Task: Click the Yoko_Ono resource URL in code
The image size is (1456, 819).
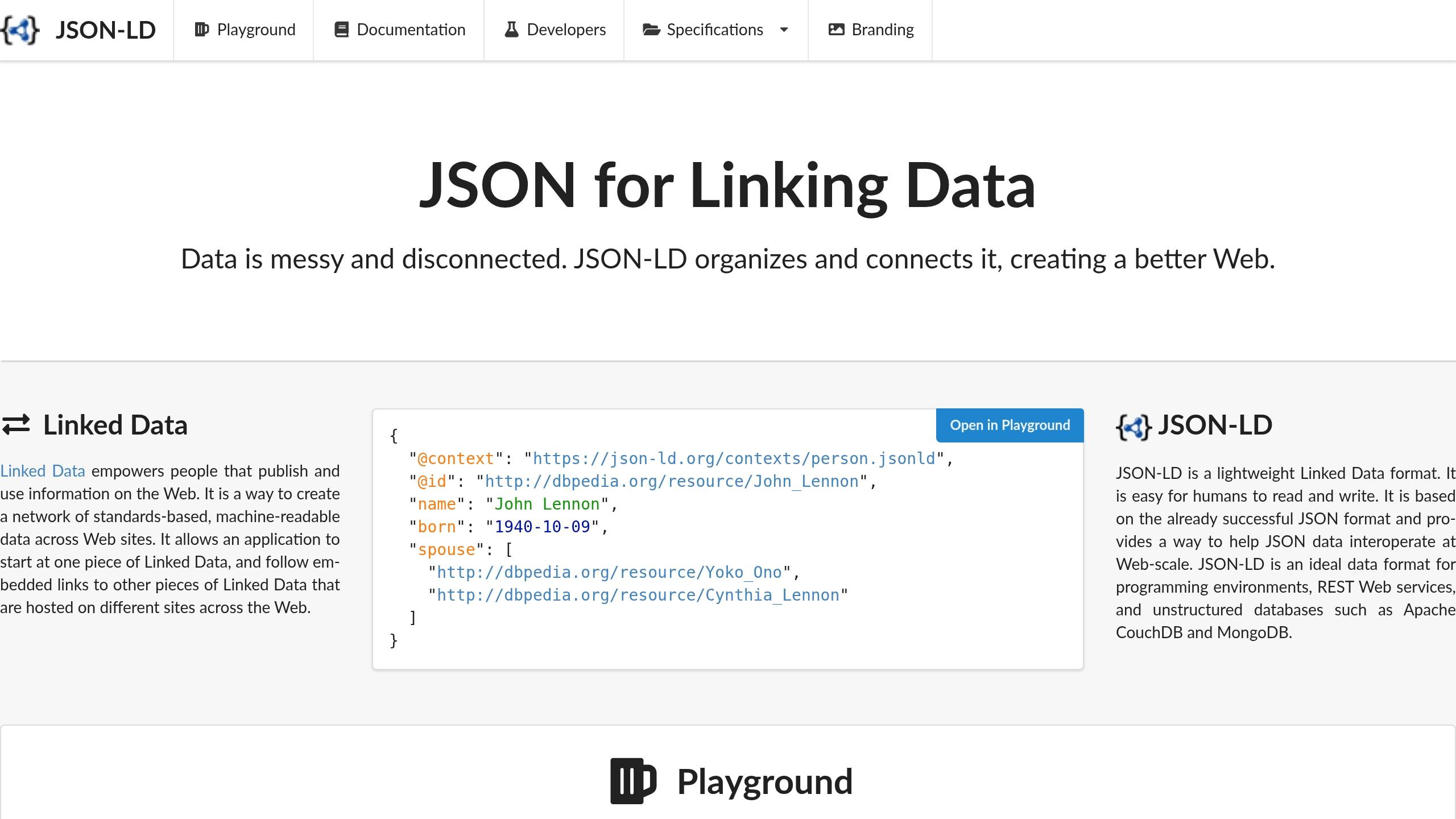Action: [x=609, y=572]
